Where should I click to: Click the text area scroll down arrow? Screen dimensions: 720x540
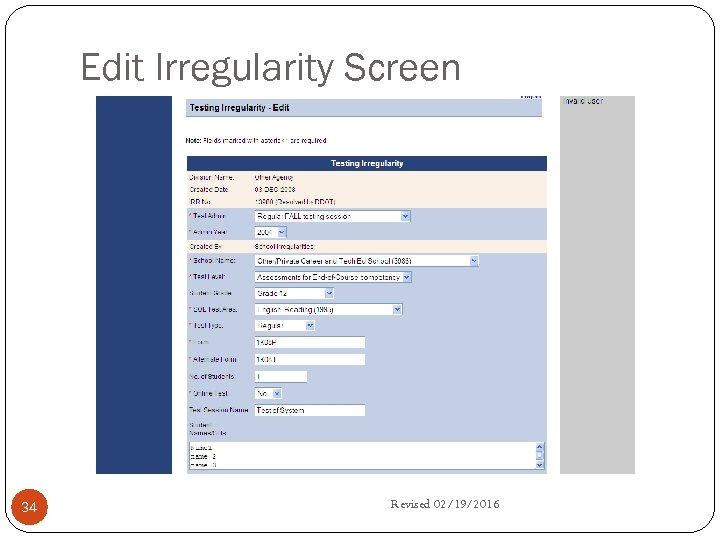coord(540,465)
